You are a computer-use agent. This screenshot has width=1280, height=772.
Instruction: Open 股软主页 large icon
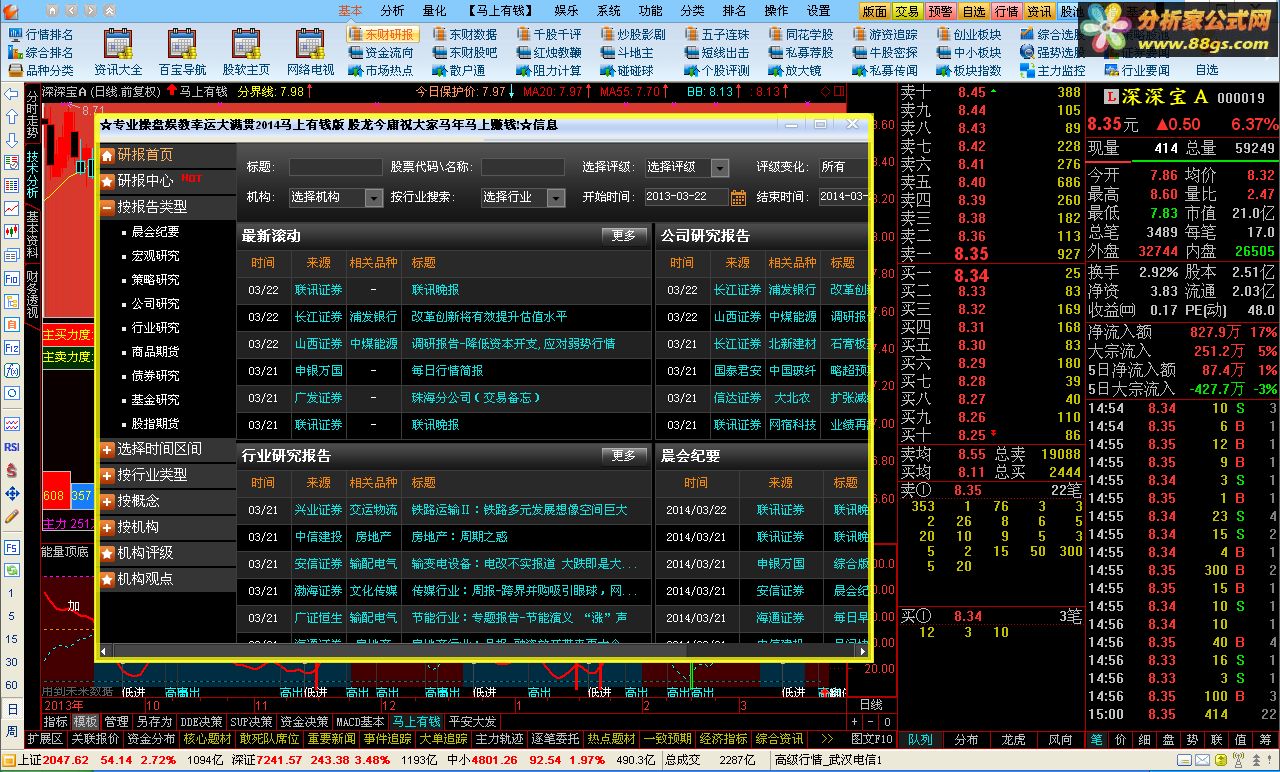coord(246,52)
